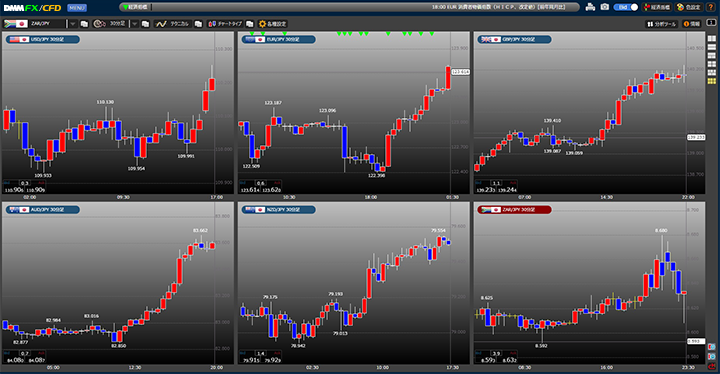Viewport: 720px width, 374px height.
Task: Open the color settings palette button
Action: 688,7
